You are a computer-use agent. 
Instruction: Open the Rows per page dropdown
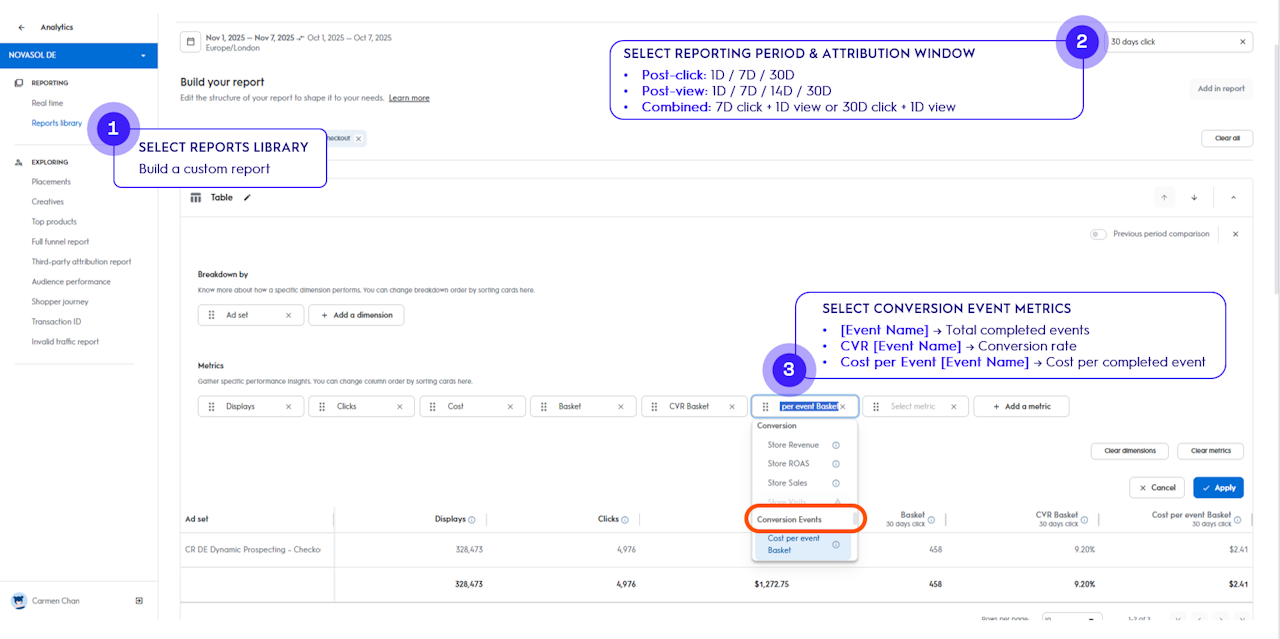(x=1071, y=619)
